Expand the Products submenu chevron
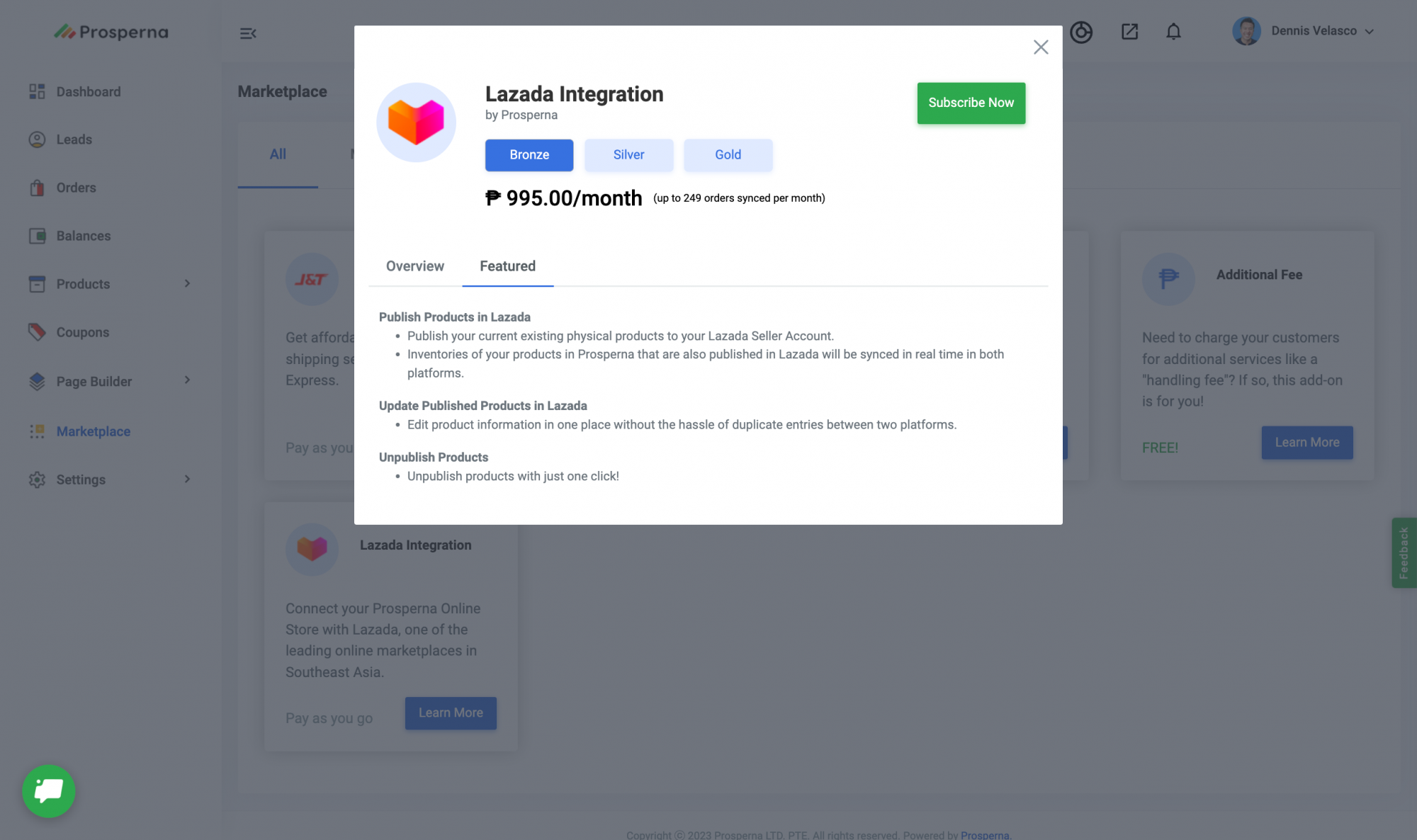1417x840 pixels. (x=187, y=283)
